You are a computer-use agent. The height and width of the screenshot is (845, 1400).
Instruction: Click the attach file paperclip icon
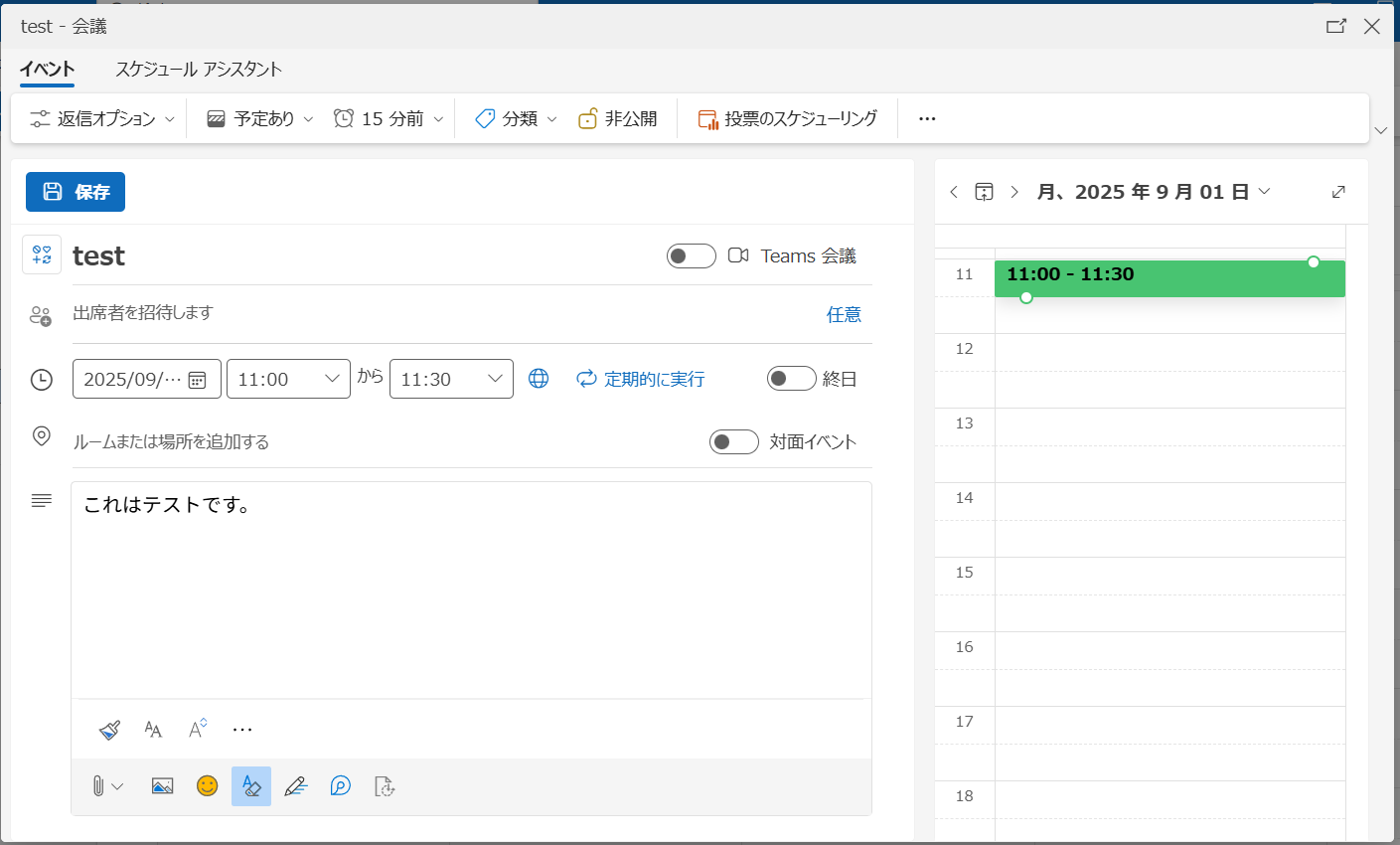click(98, 786)
